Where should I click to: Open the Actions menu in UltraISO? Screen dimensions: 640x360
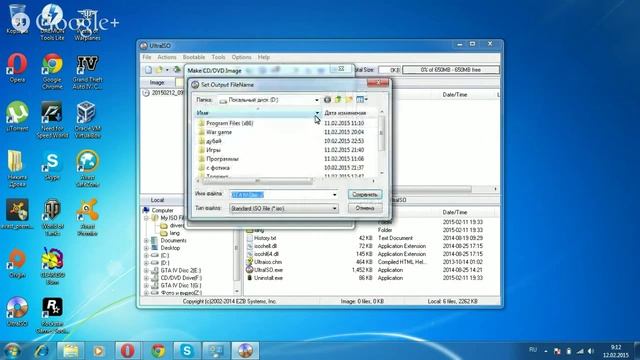tap(167, 57)
